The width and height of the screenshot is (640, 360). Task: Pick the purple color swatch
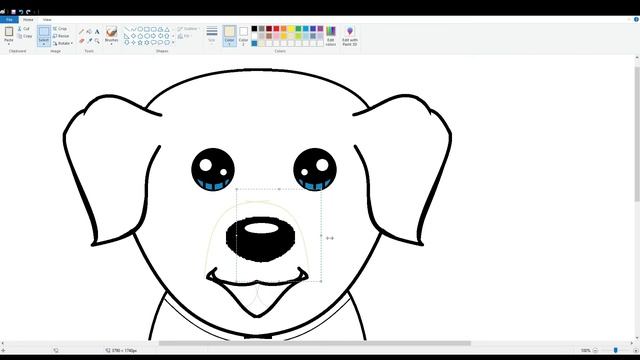click(320, 29)
